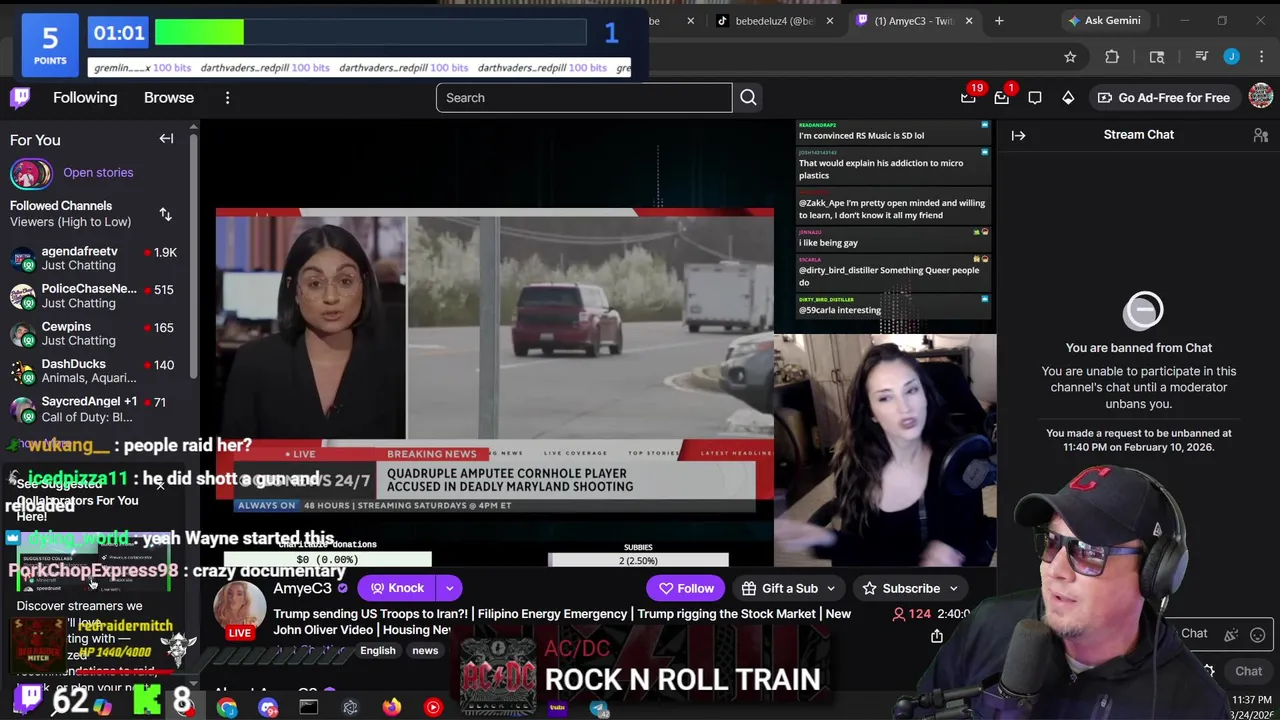
Task: Click the magnifier search button
Action: (x=748, y=97)
